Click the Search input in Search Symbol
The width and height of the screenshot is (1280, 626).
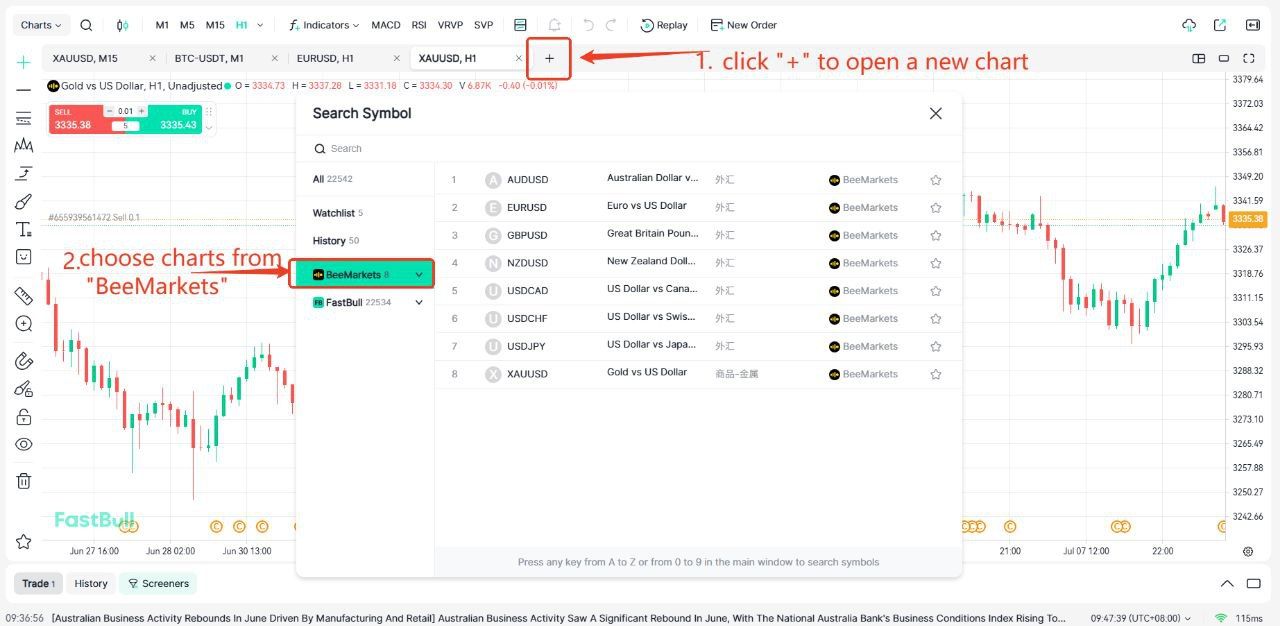coord(629,148)
